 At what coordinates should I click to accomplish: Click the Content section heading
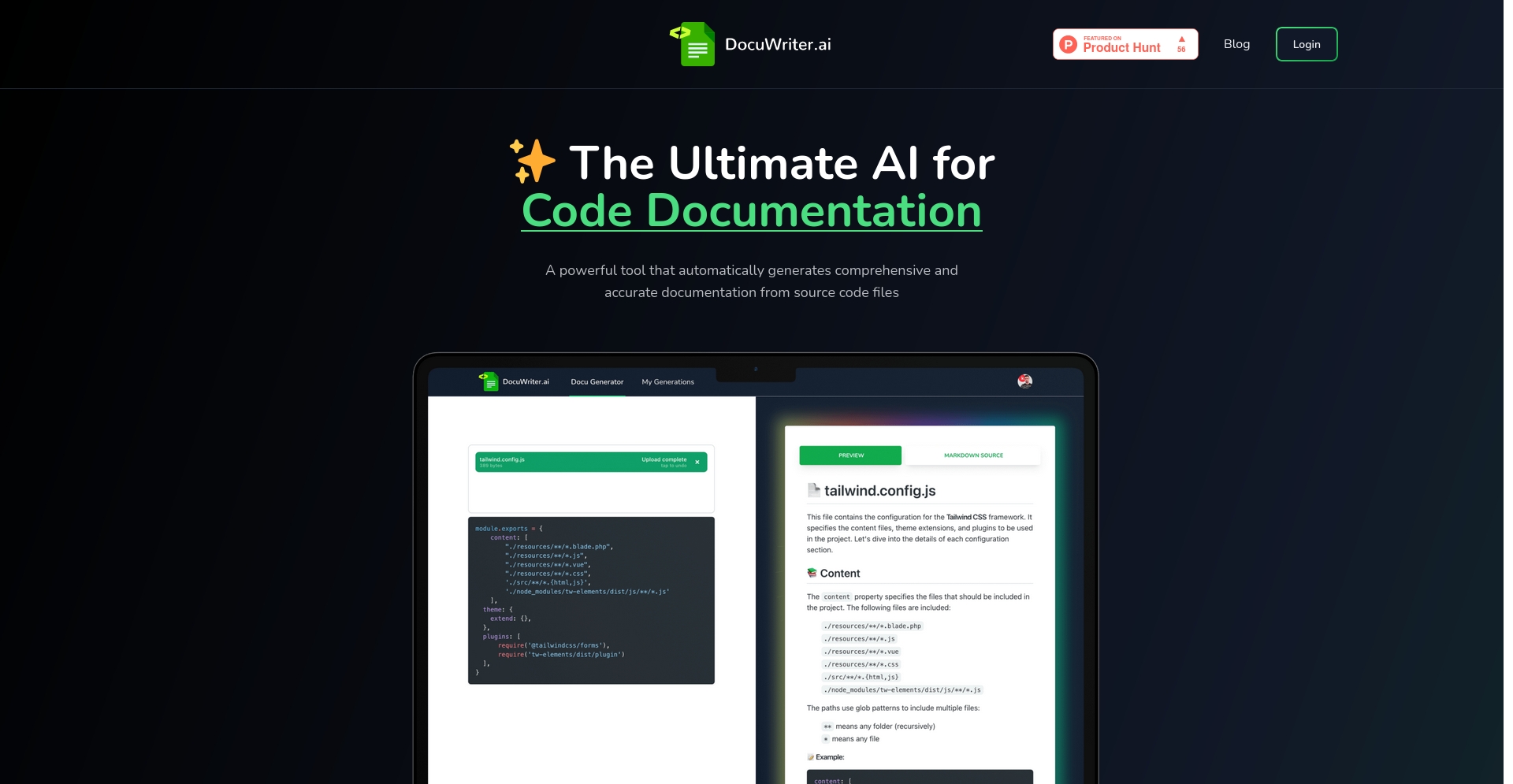pyautogui.click(x=840, y=574)
